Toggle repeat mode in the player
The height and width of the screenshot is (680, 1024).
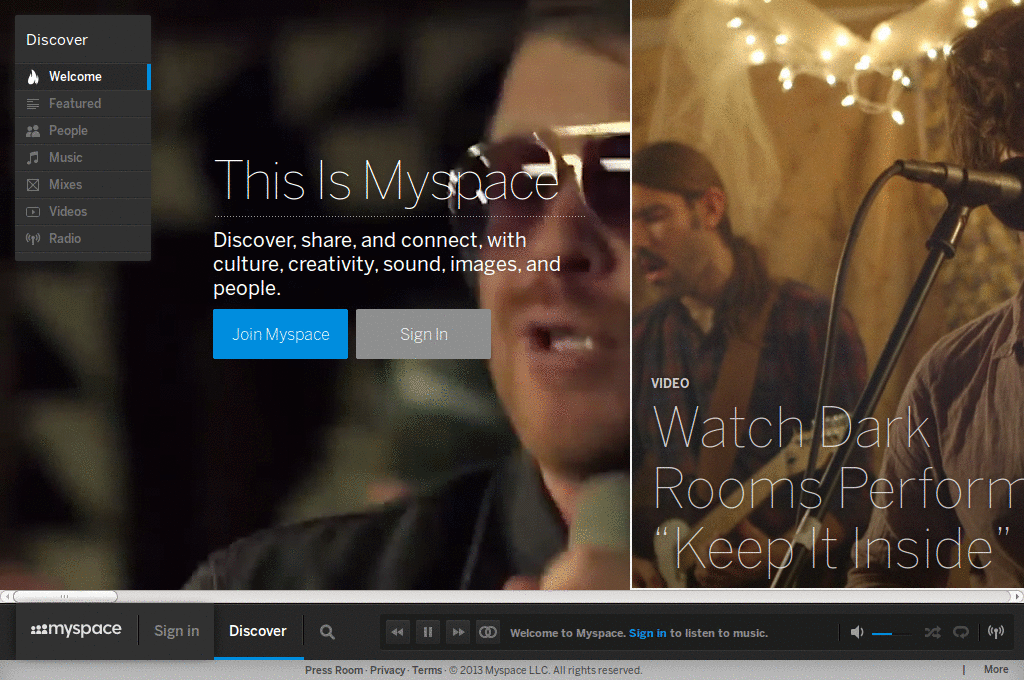[961, 632]
